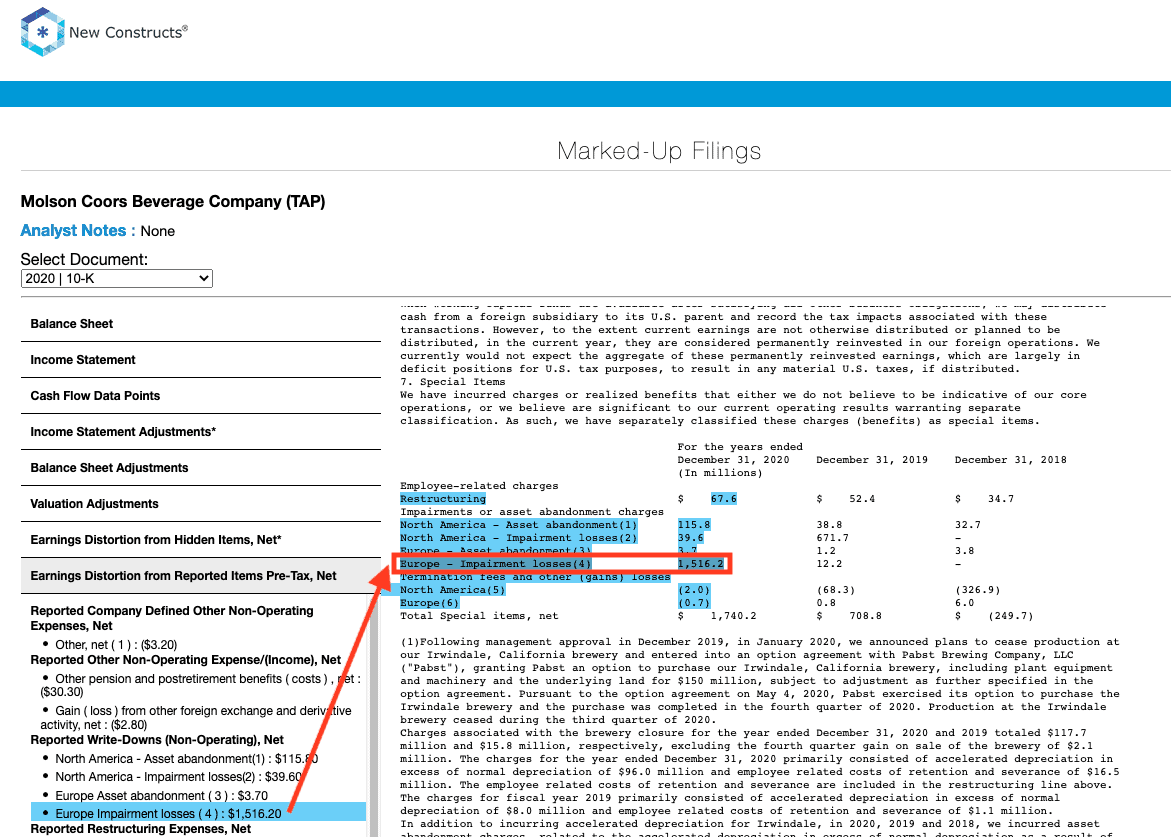Collapse Earnings Distortion from Reported Items Pre-Tax
Viewport: 1171px width, 837px height.
(x=201, y=576)
